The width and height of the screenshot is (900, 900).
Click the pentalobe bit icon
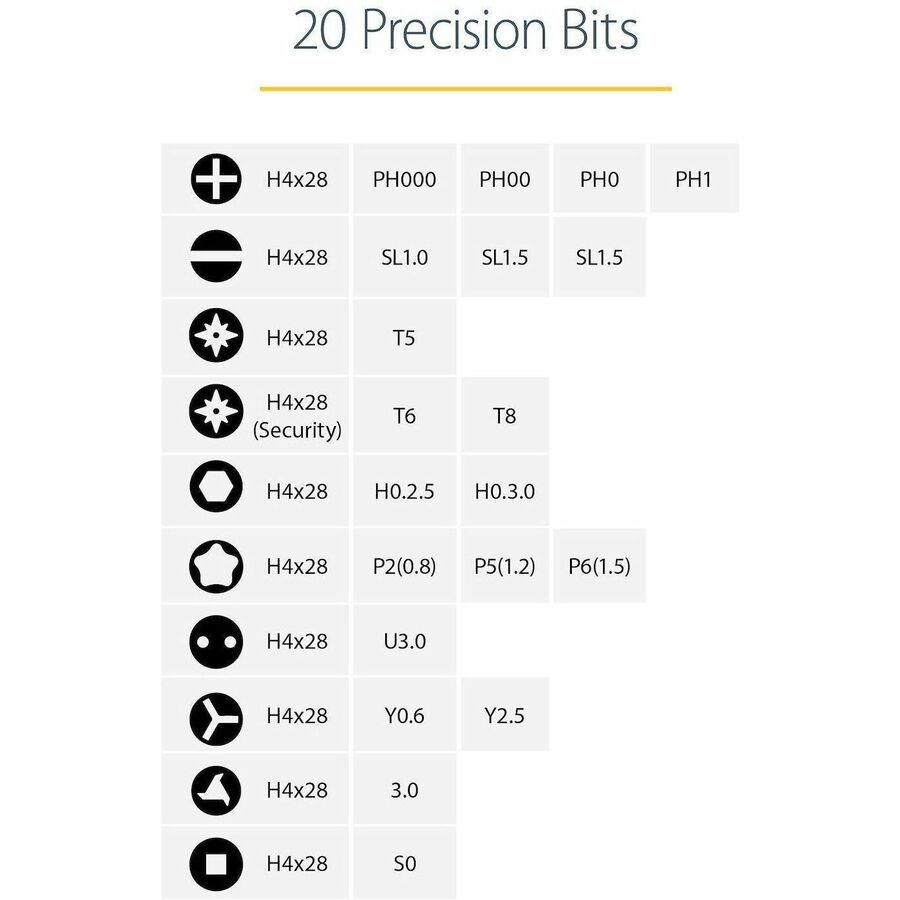(216, 566)
